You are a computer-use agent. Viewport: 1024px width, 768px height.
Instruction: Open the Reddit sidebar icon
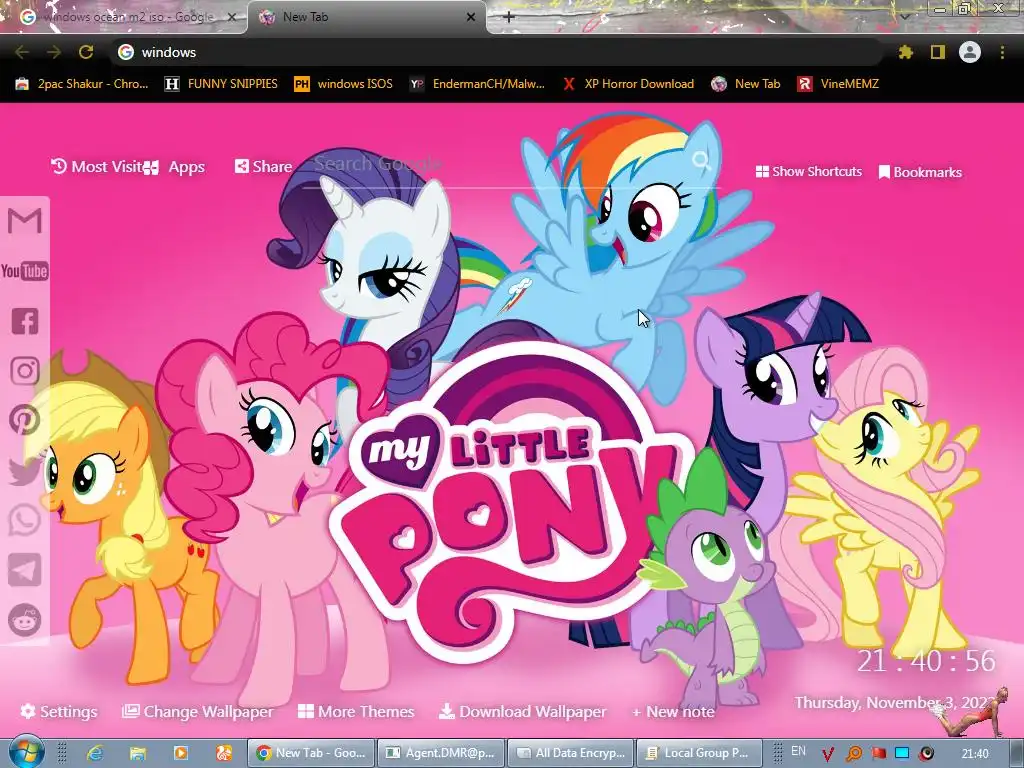click(25, 620)
